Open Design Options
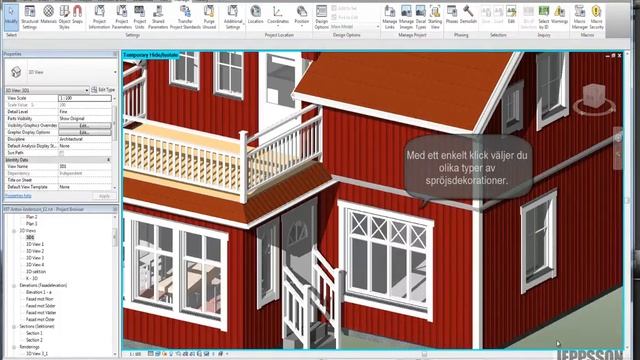The width and height of the screenshot is (640, 360). (321, 18)
